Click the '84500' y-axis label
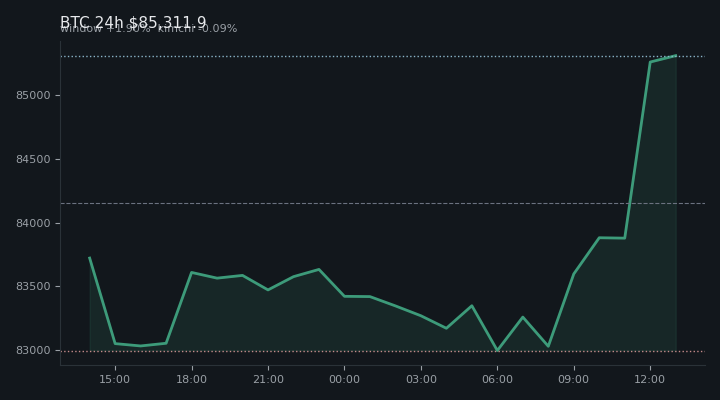720x400 pixels. point(33,159)
